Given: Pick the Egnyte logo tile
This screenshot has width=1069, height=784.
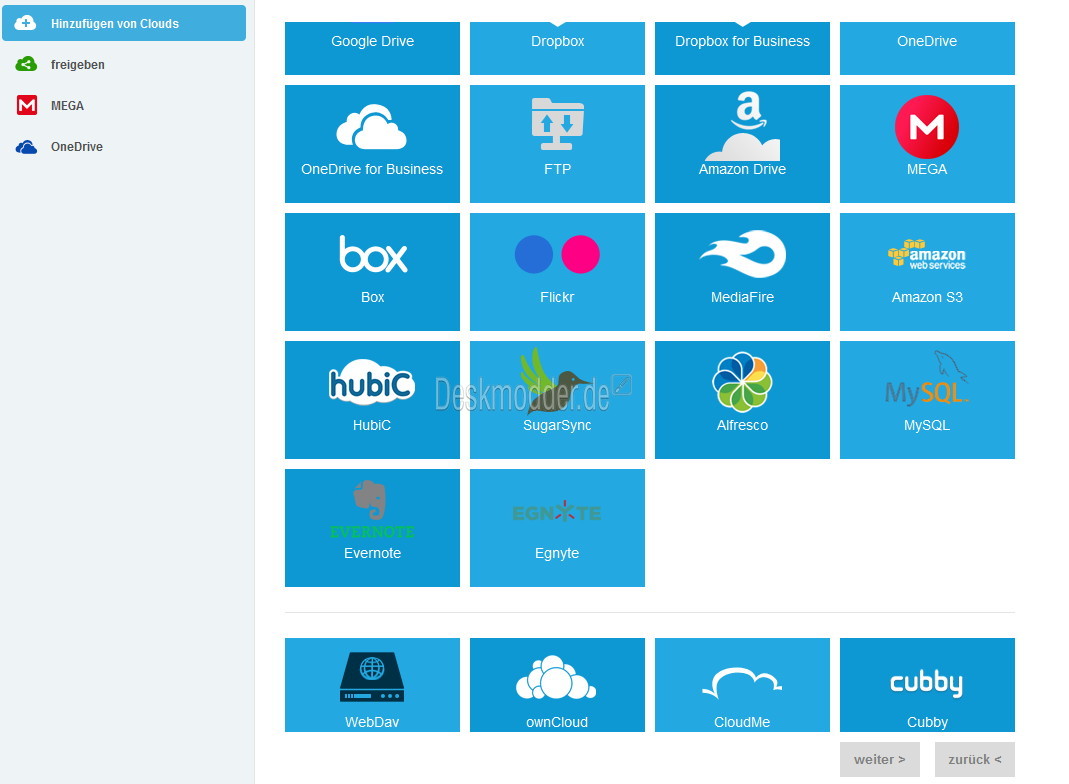Looking at the screenshot, I should pyautogui.click(x=557, y=528).
